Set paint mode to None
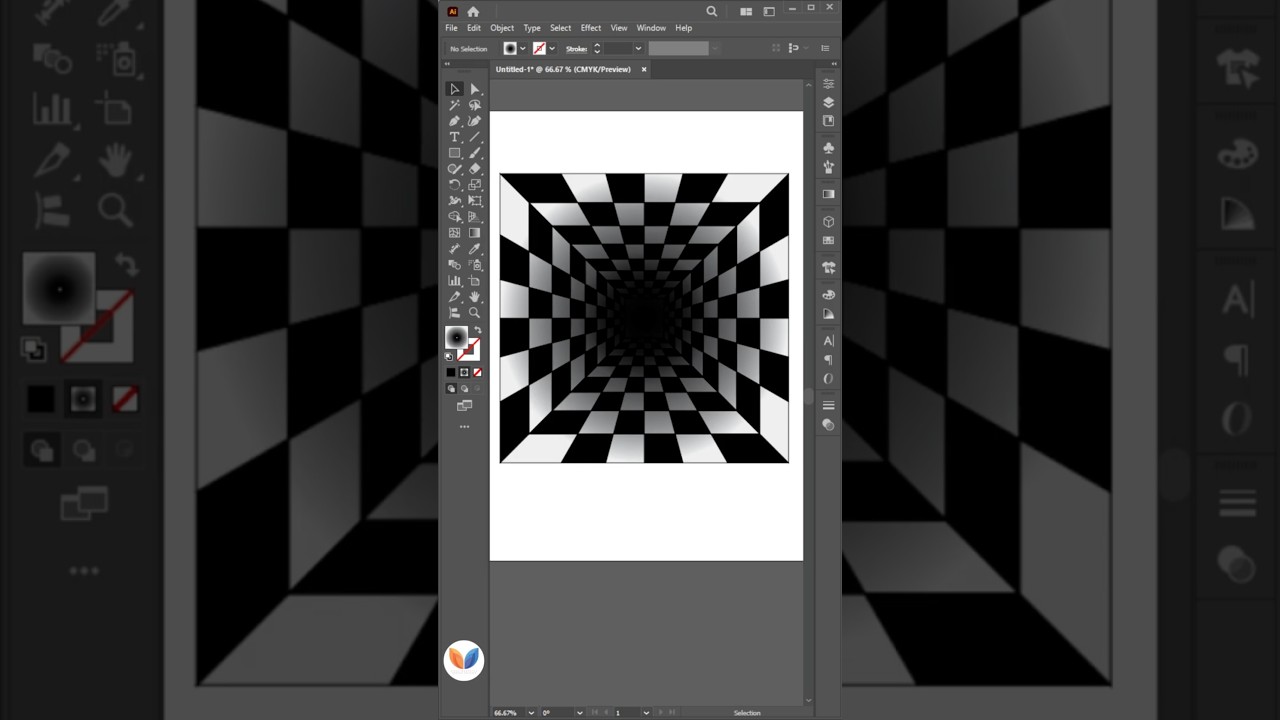Image resolution: width=1280 pixels, height=720 pixels. point(477,373)
